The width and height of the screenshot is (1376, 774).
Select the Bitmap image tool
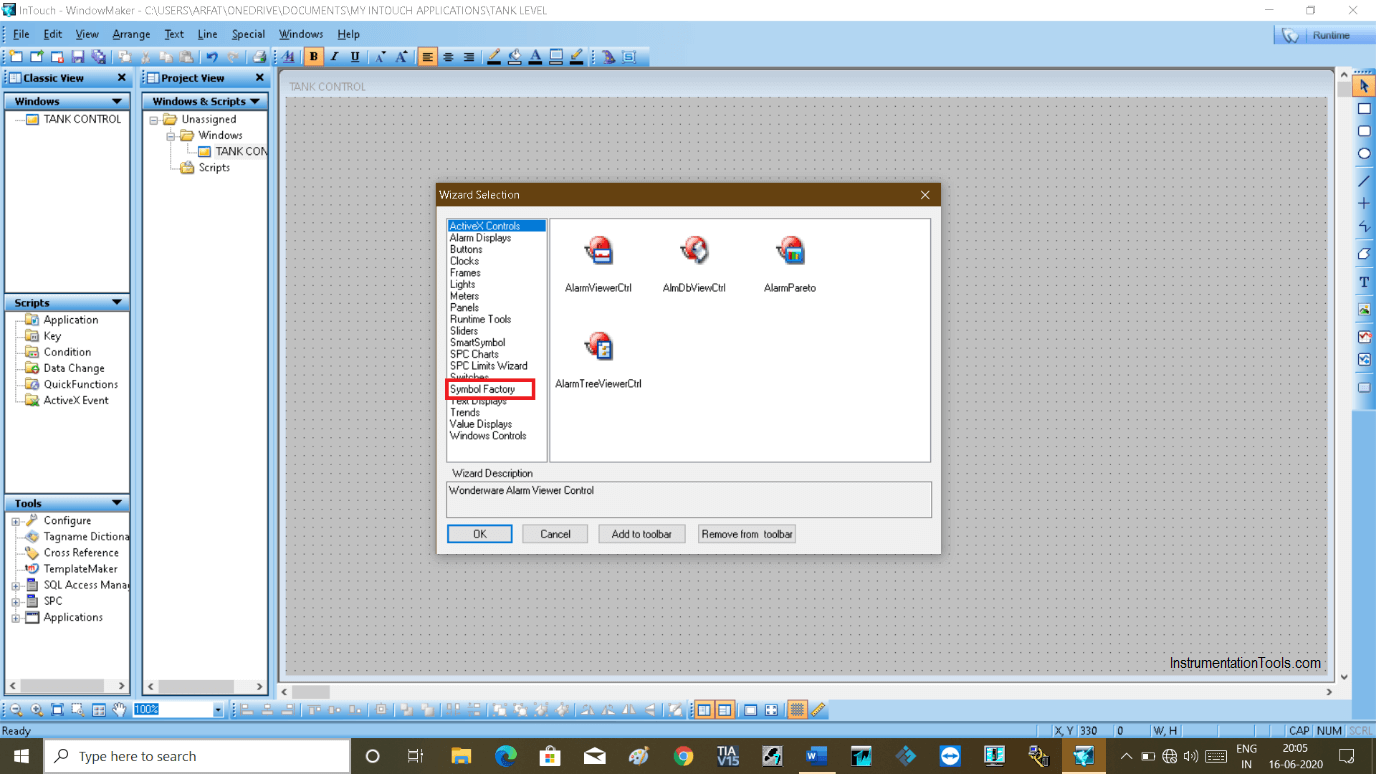(1364, 311)
